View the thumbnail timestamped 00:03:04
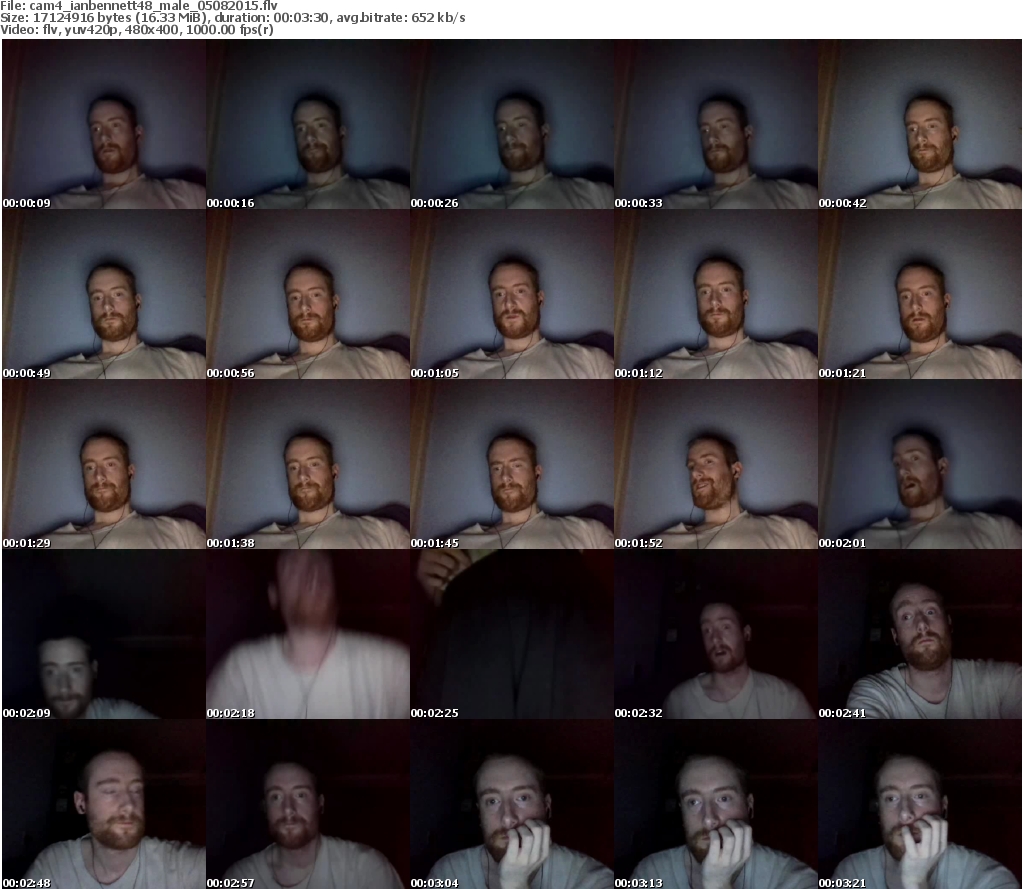Image resolution: width=1024 pixels, height=889 pixels. 512,804
